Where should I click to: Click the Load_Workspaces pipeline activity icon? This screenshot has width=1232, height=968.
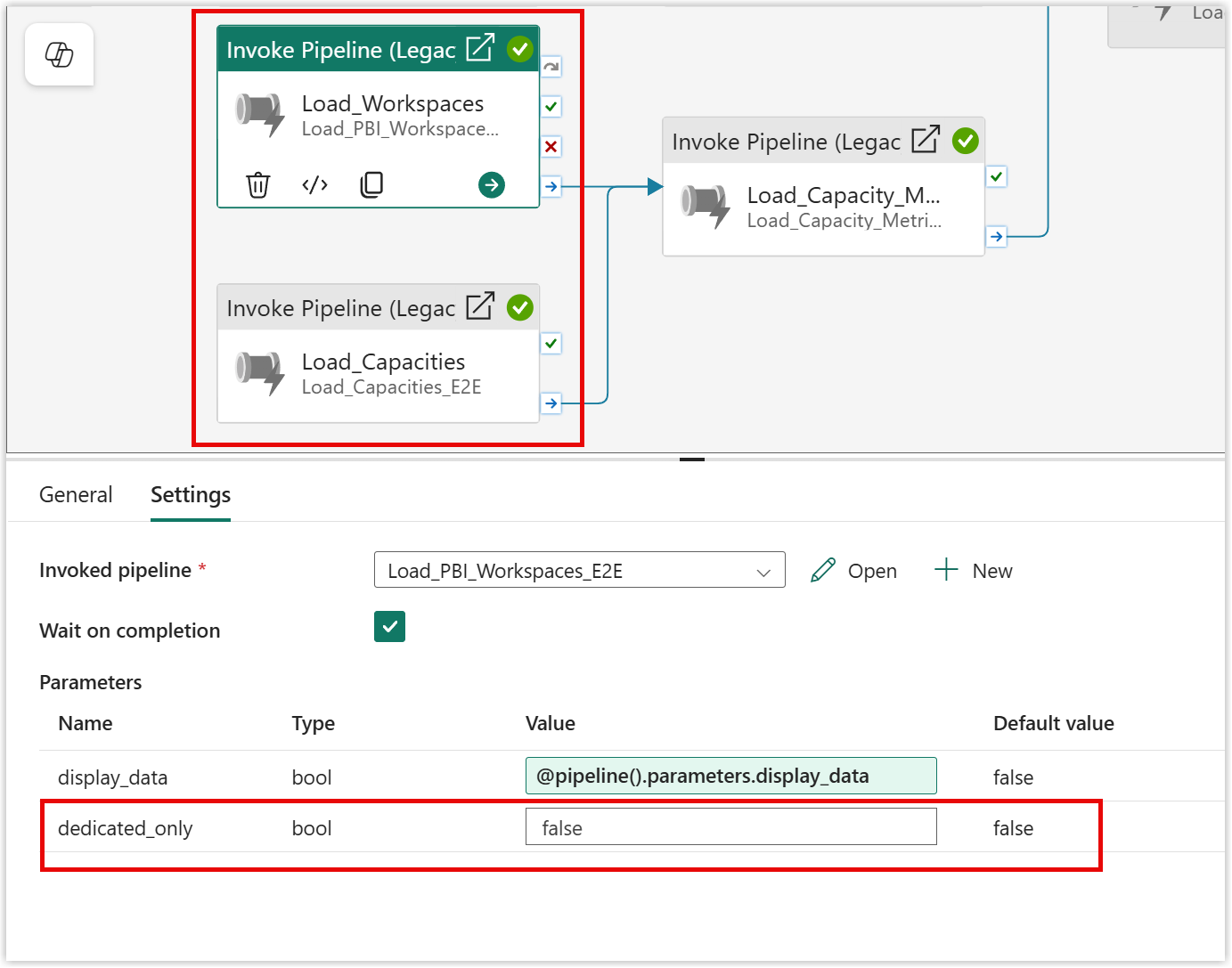259,114
